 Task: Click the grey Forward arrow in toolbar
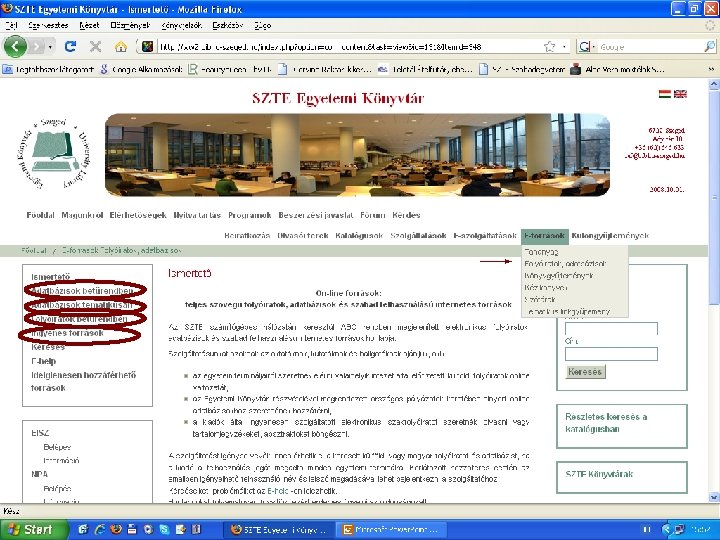(x=37, y=46)
